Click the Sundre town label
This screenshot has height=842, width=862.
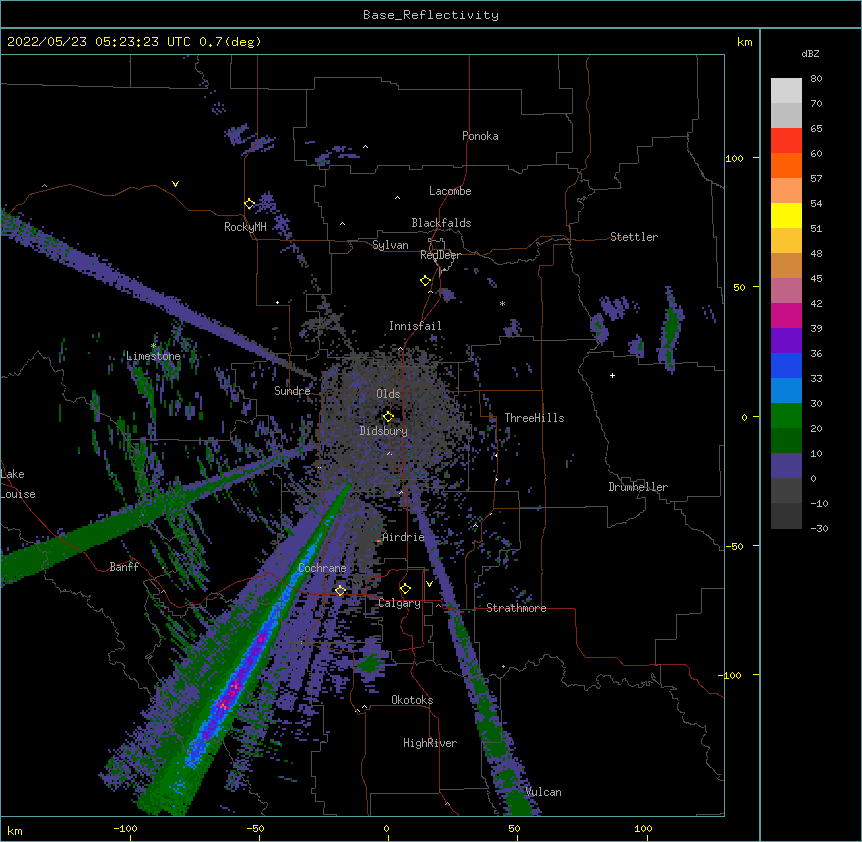pos(292,391)
